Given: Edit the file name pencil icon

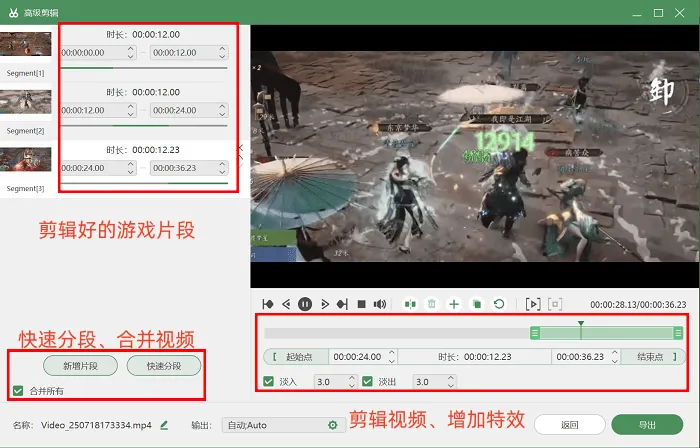Looking at the screenshot, I should point(164,425).
